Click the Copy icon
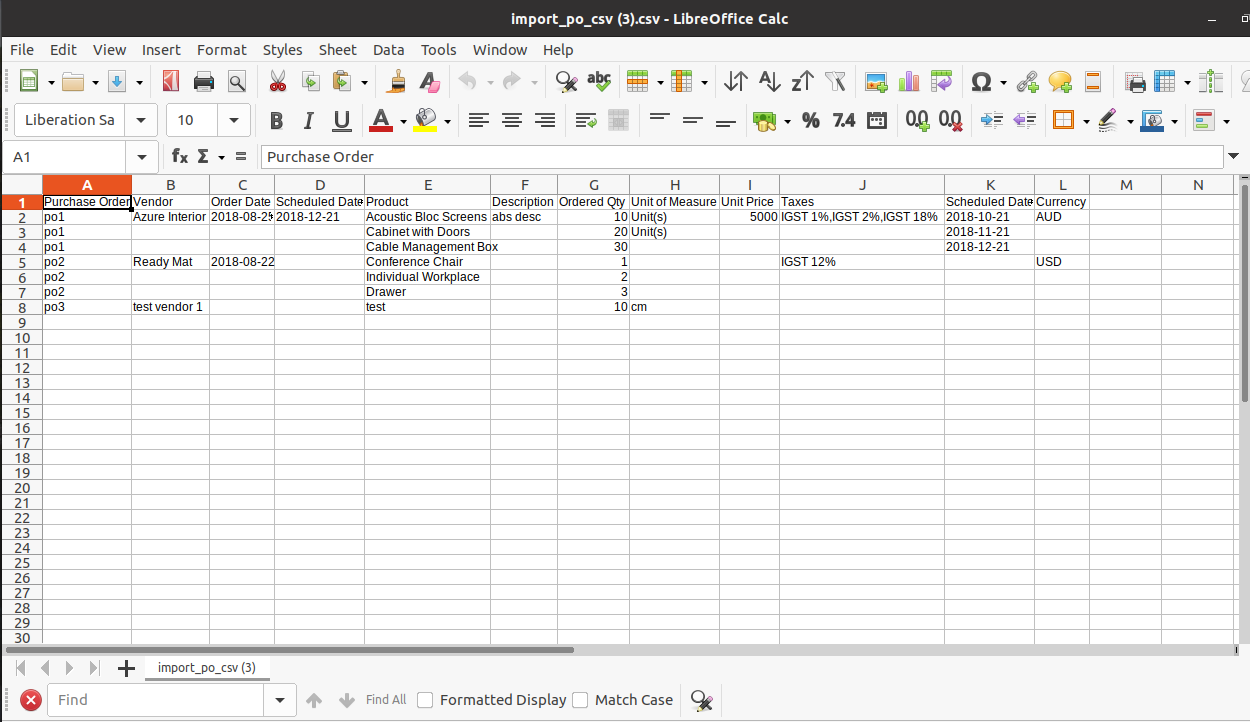The image size is (1250, 722). coord(311,81)
